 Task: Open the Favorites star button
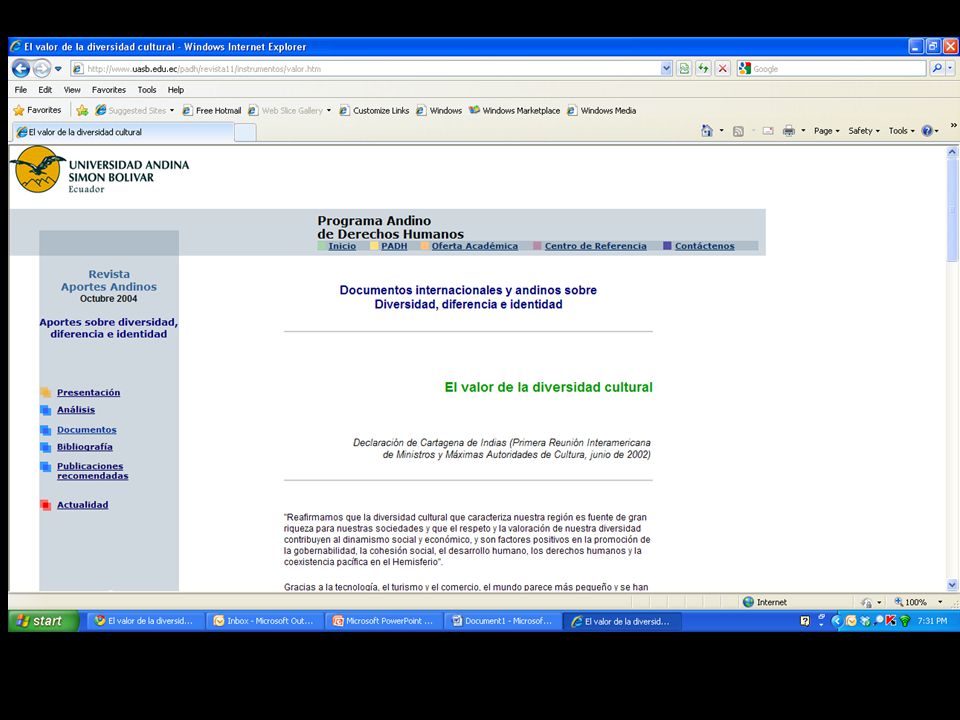[37, 110]
